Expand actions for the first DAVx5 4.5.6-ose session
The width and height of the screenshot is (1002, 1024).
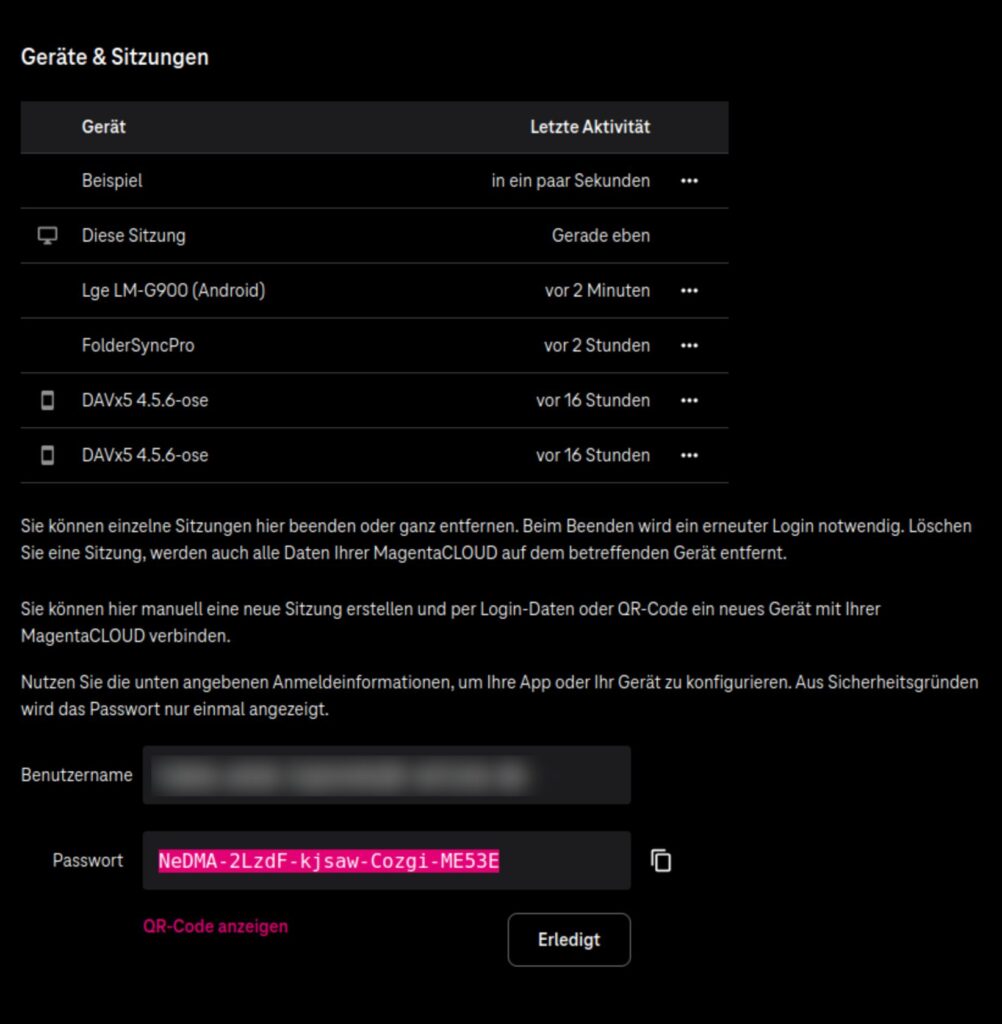click(689, 400)
